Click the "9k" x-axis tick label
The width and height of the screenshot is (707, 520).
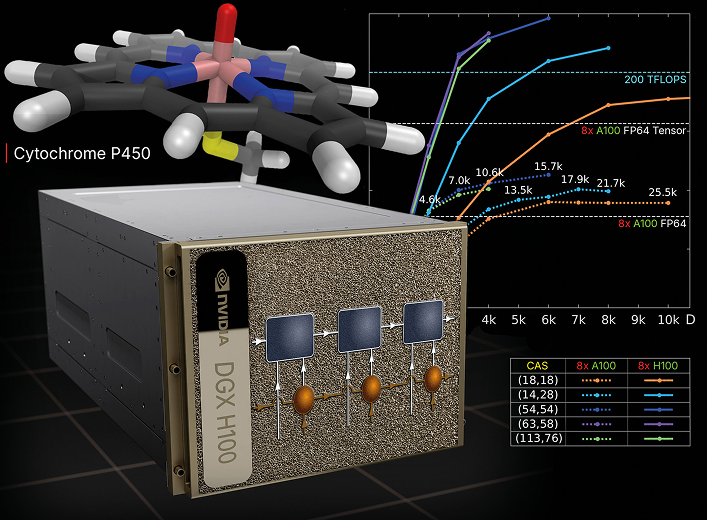pos(638,320)
